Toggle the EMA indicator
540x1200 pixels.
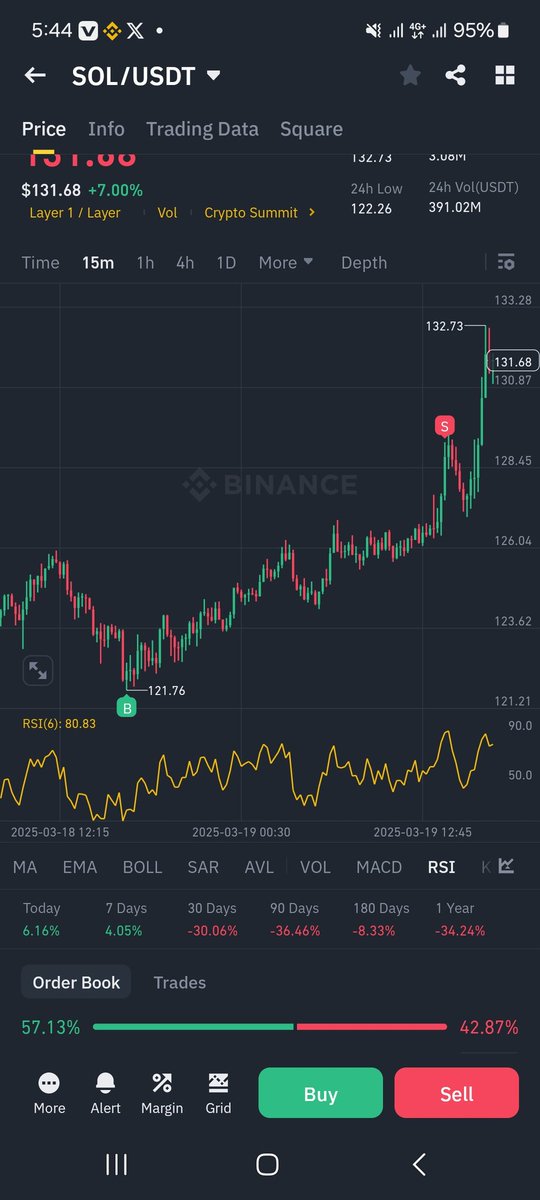[x=80, y=867]
